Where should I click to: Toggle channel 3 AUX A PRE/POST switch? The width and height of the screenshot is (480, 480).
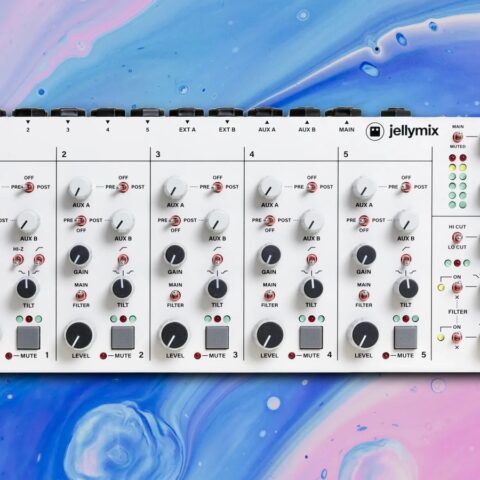[x=217, y=187]
